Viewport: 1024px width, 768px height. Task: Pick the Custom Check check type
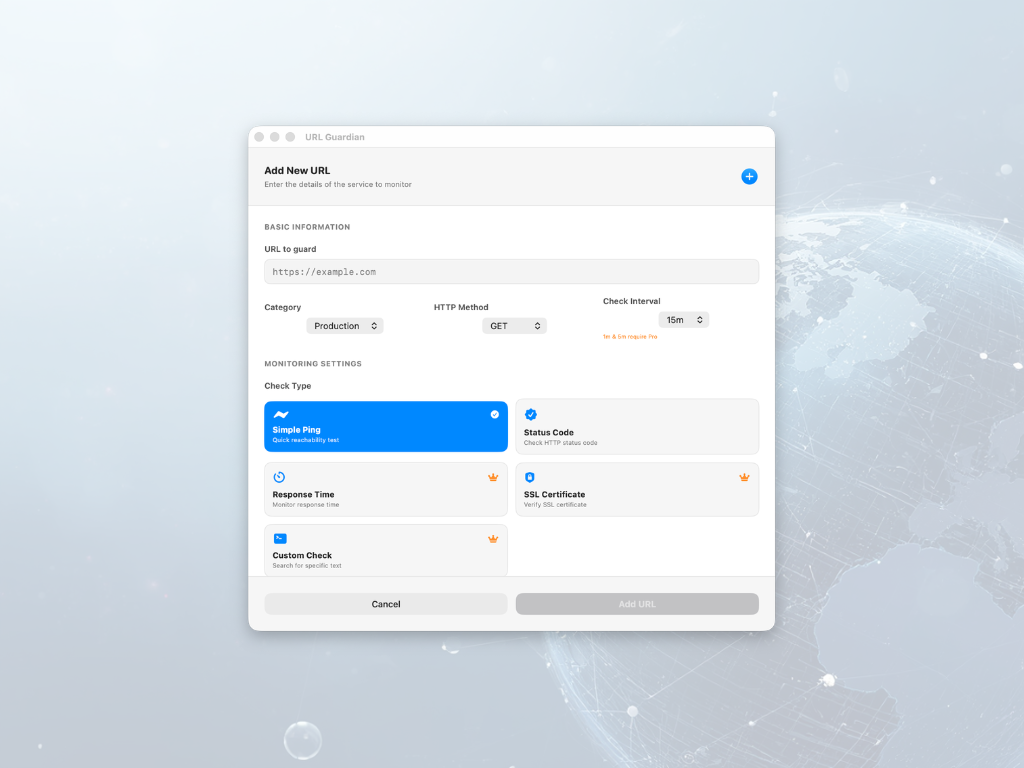[x=385, y=551]
